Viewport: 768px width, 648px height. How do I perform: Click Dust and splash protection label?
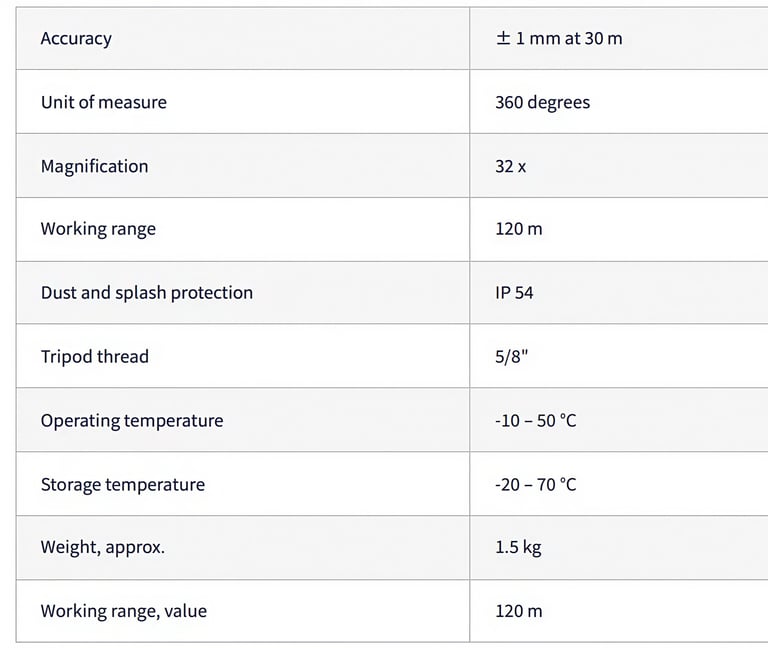coord(147,293)
